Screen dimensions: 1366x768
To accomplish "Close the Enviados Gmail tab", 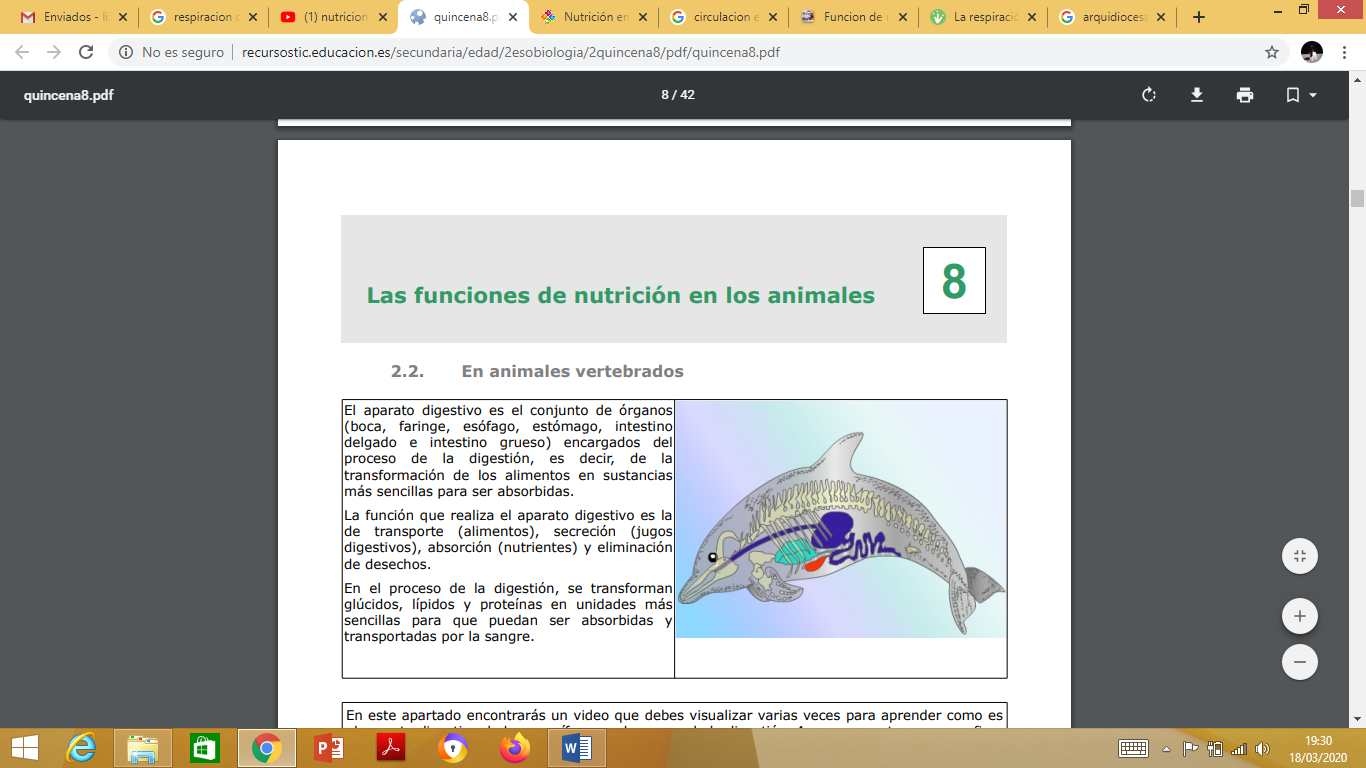I will [122, 17].
